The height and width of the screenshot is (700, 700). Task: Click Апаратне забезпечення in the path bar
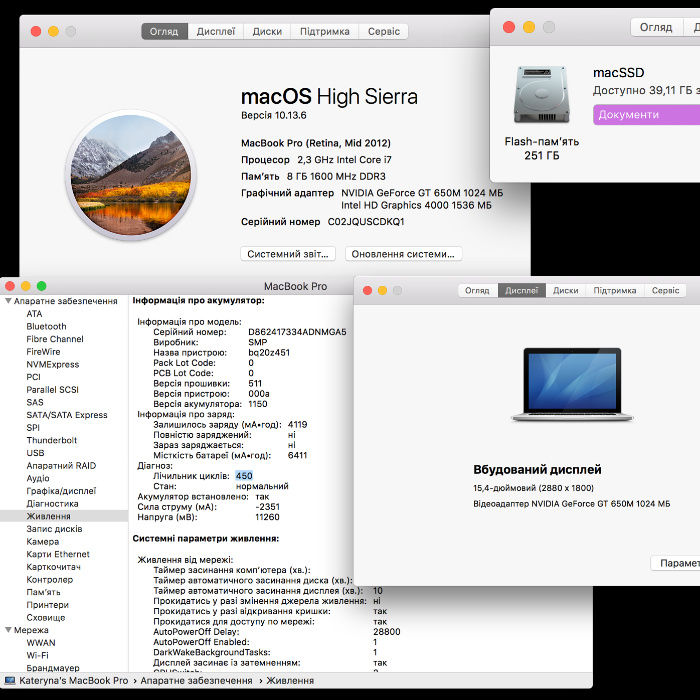[x=196, y=680]
